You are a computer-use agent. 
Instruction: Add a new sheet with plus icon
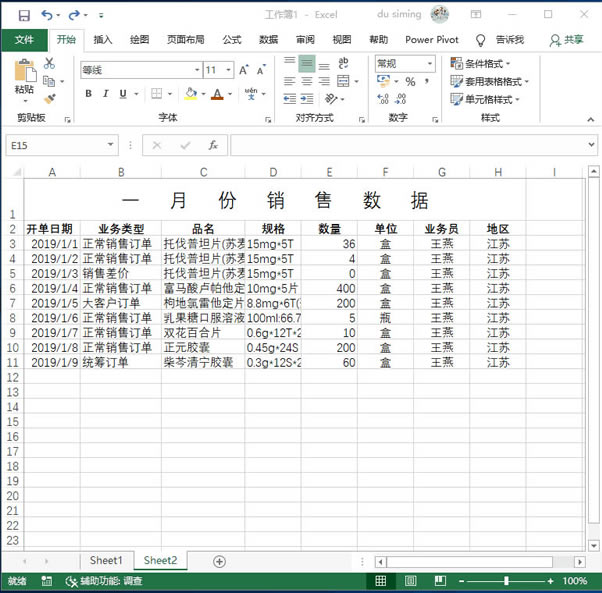point(219,562)
